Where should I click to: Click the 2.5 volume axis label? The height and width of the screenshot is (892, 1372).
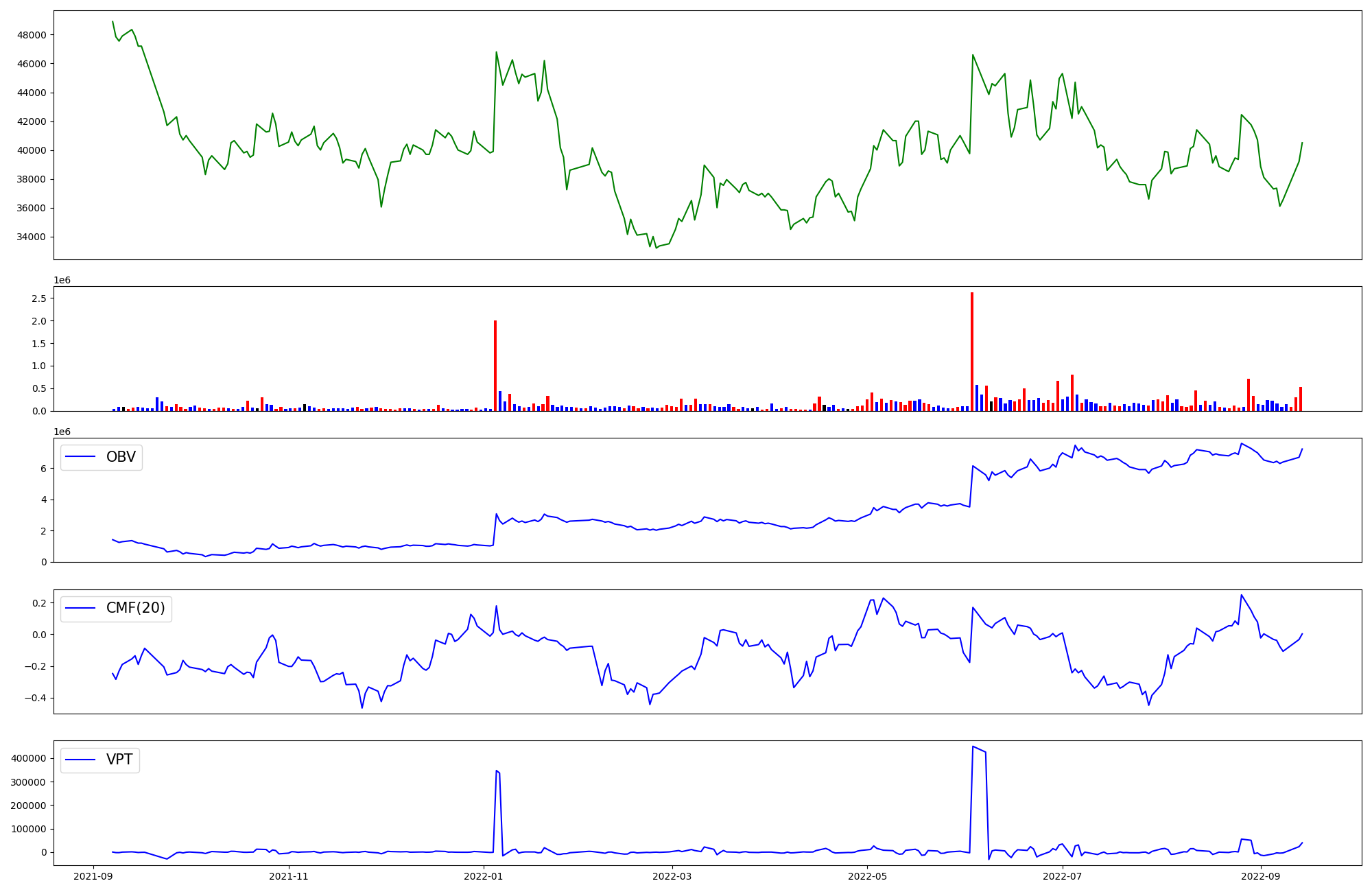[39, 298]
